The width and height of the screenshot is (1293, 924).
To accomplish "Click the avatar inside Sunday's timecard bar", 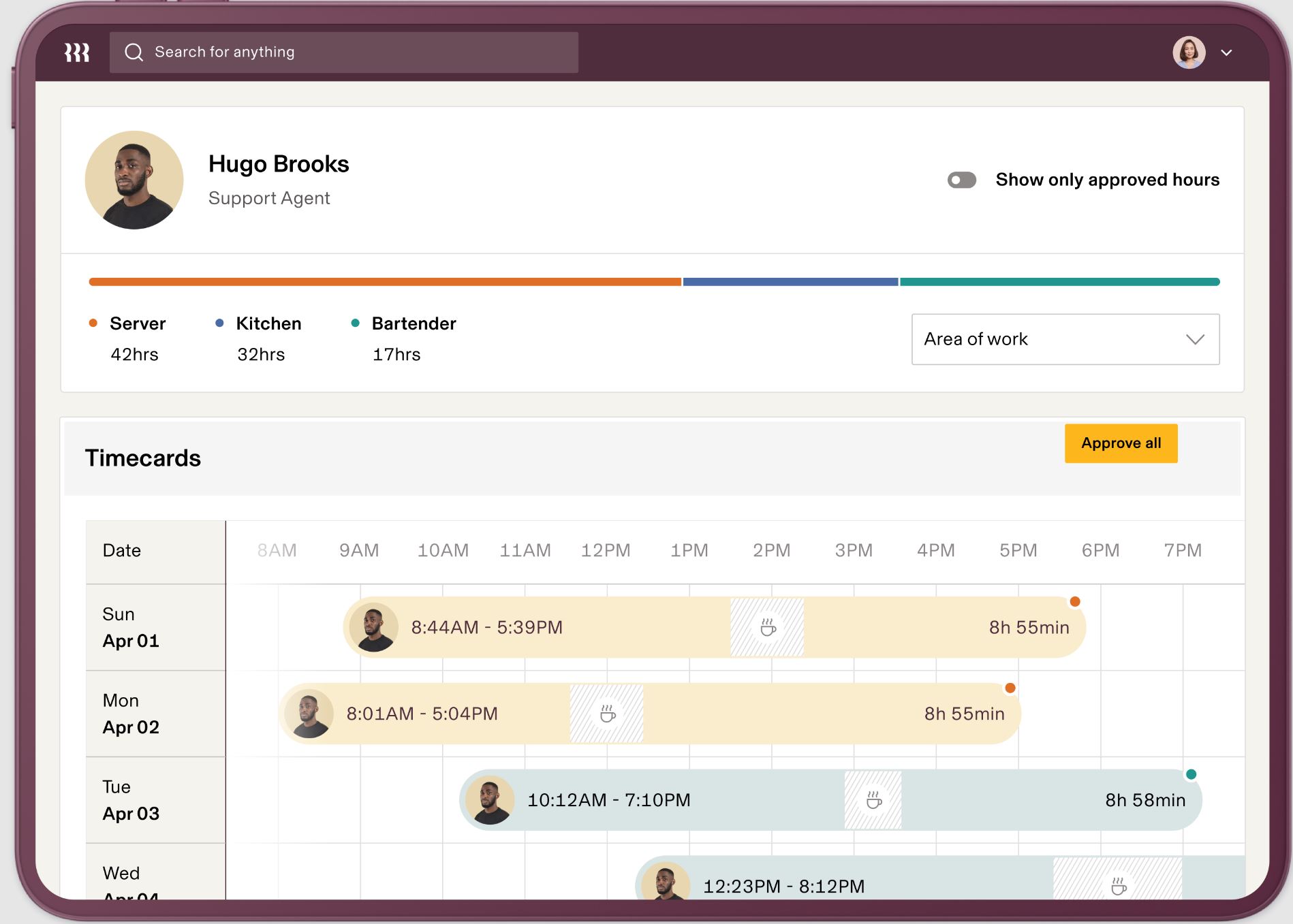I will [373, 626].
